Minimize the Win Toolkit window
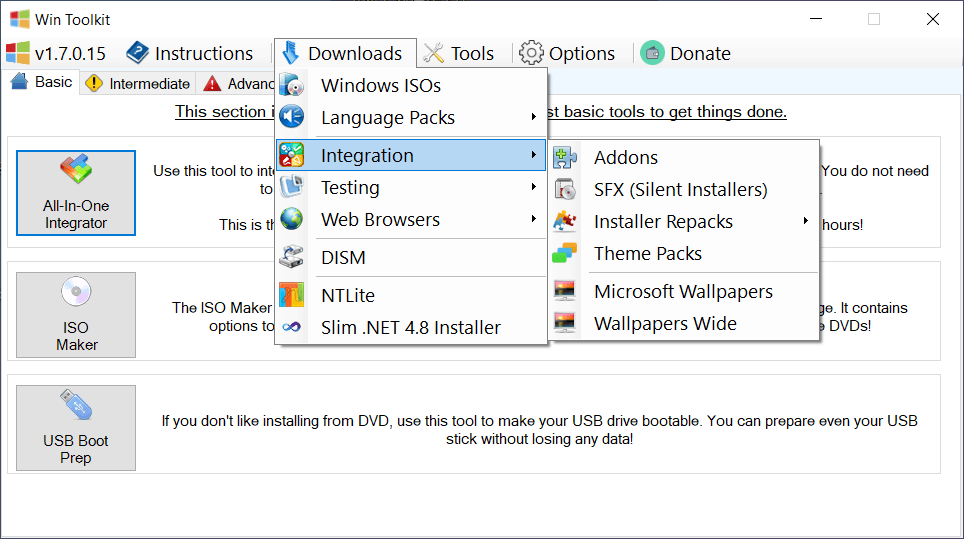Viewport: 964px width, 539px height. click(816, 19)
